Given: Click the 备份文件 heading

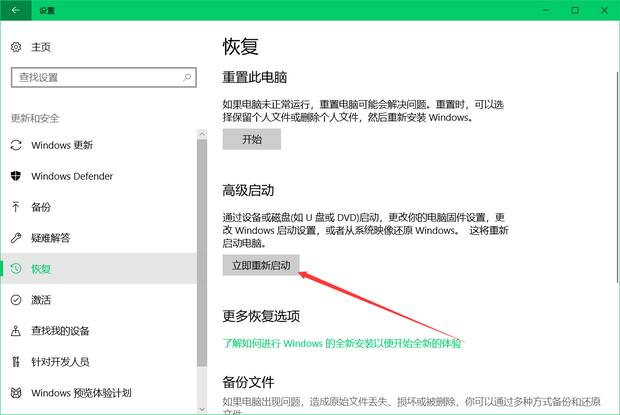Looking at the screenshot, I should 248,382.
